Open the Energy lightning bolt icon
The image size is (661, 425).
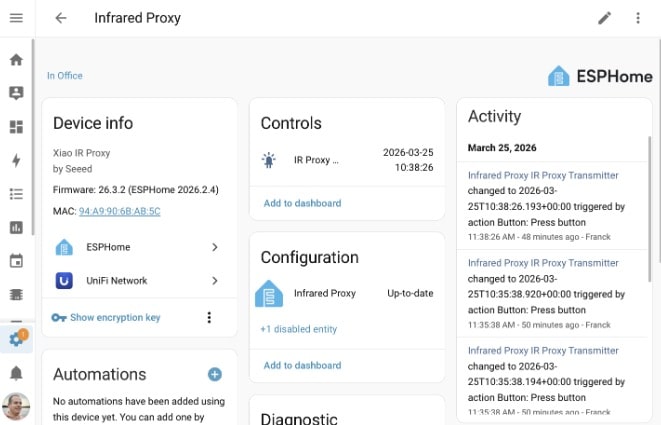(16, 160)
